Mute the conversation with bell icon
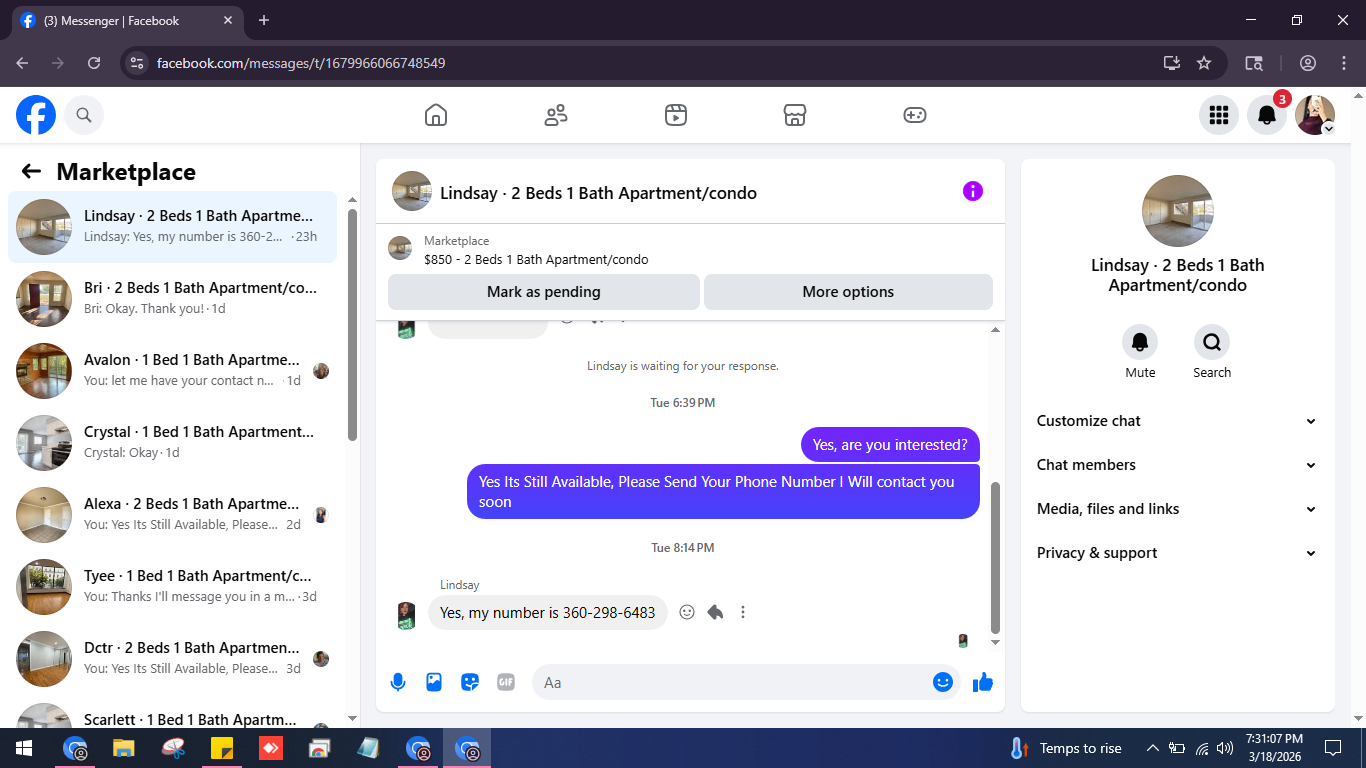The width and height of the screenshot is (1366, 768). click(x=1140, y=343)
